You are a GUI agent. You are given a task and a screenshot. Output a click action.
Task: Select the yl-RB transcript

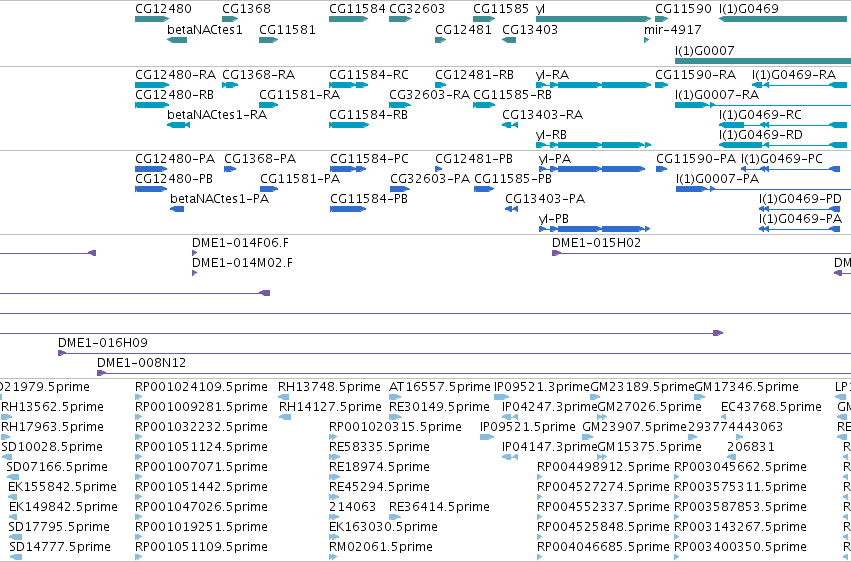(593, 145)
